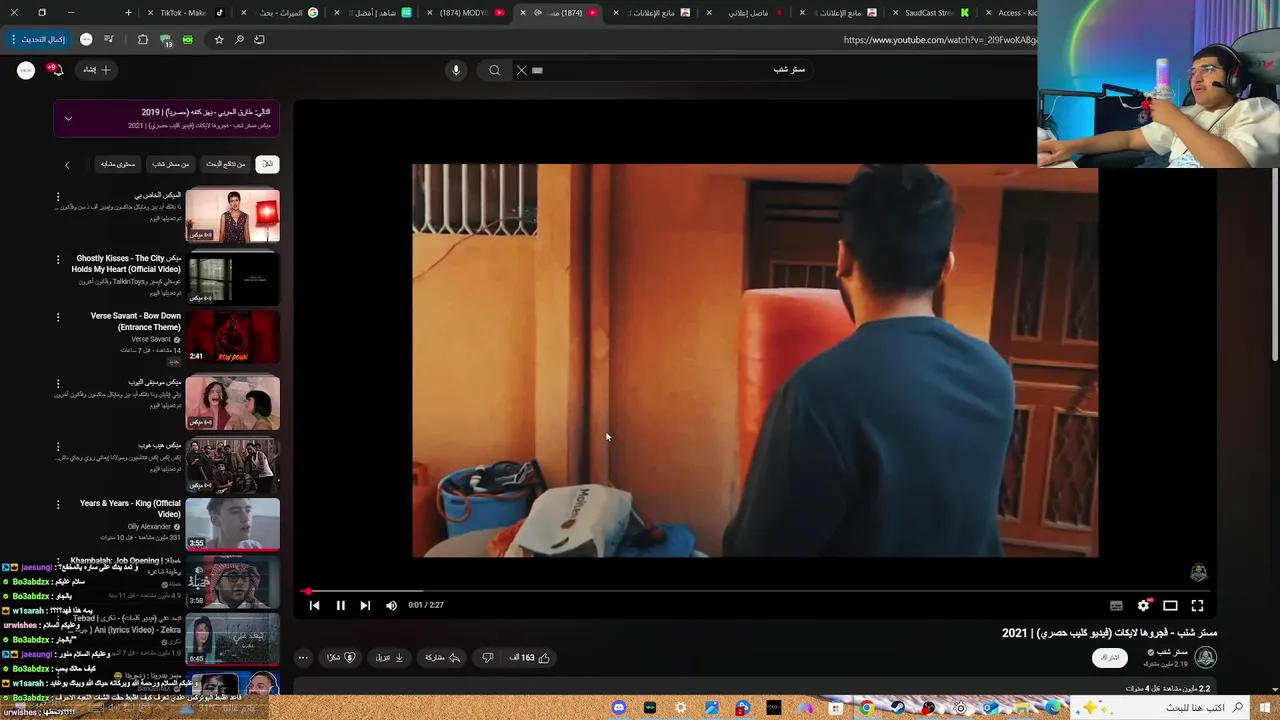The width and height of the screenshot is (1280, 720).
Task: Click the browser address bar URL
Action: (940, 40)
